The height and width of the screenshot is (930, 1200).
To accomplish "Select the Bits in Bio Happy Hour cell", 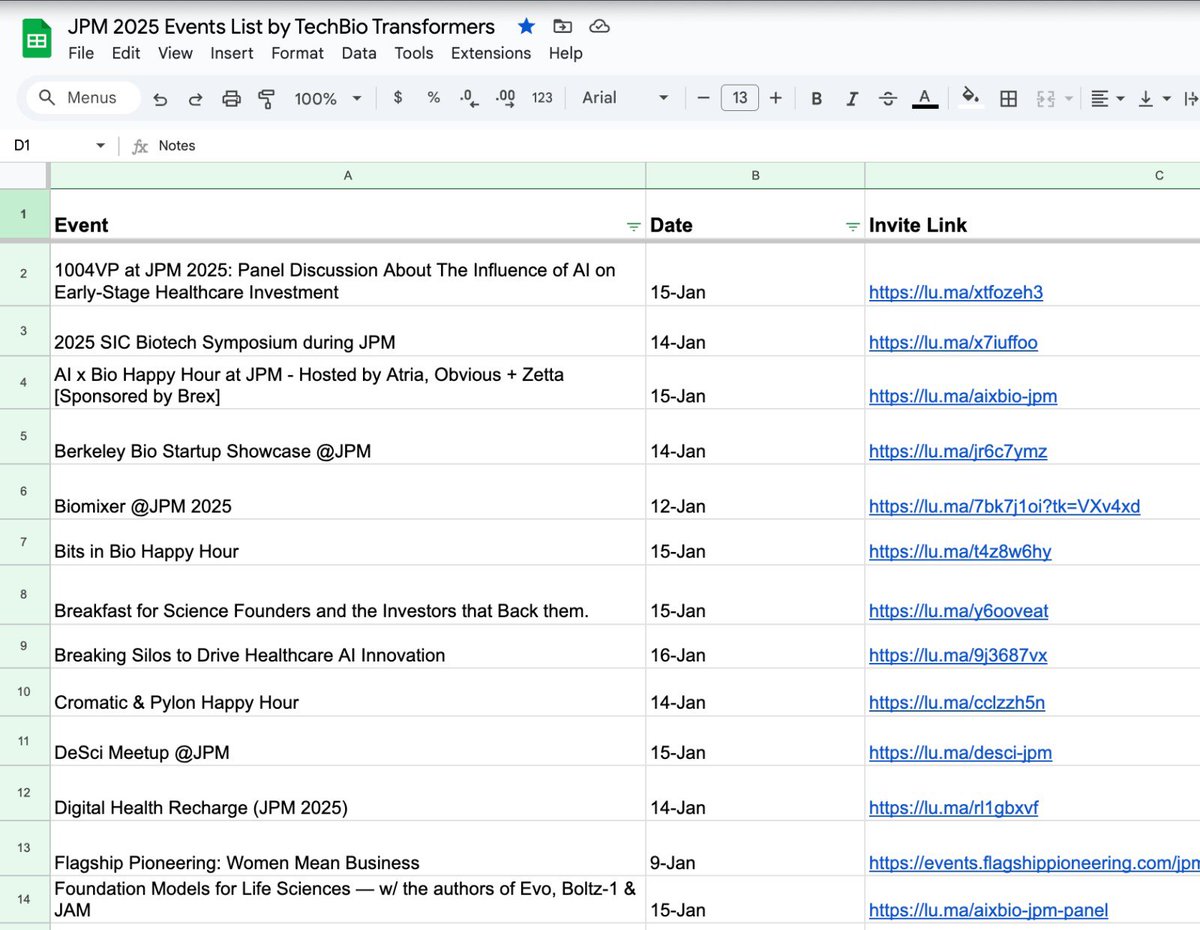I will tap(348, 542).
